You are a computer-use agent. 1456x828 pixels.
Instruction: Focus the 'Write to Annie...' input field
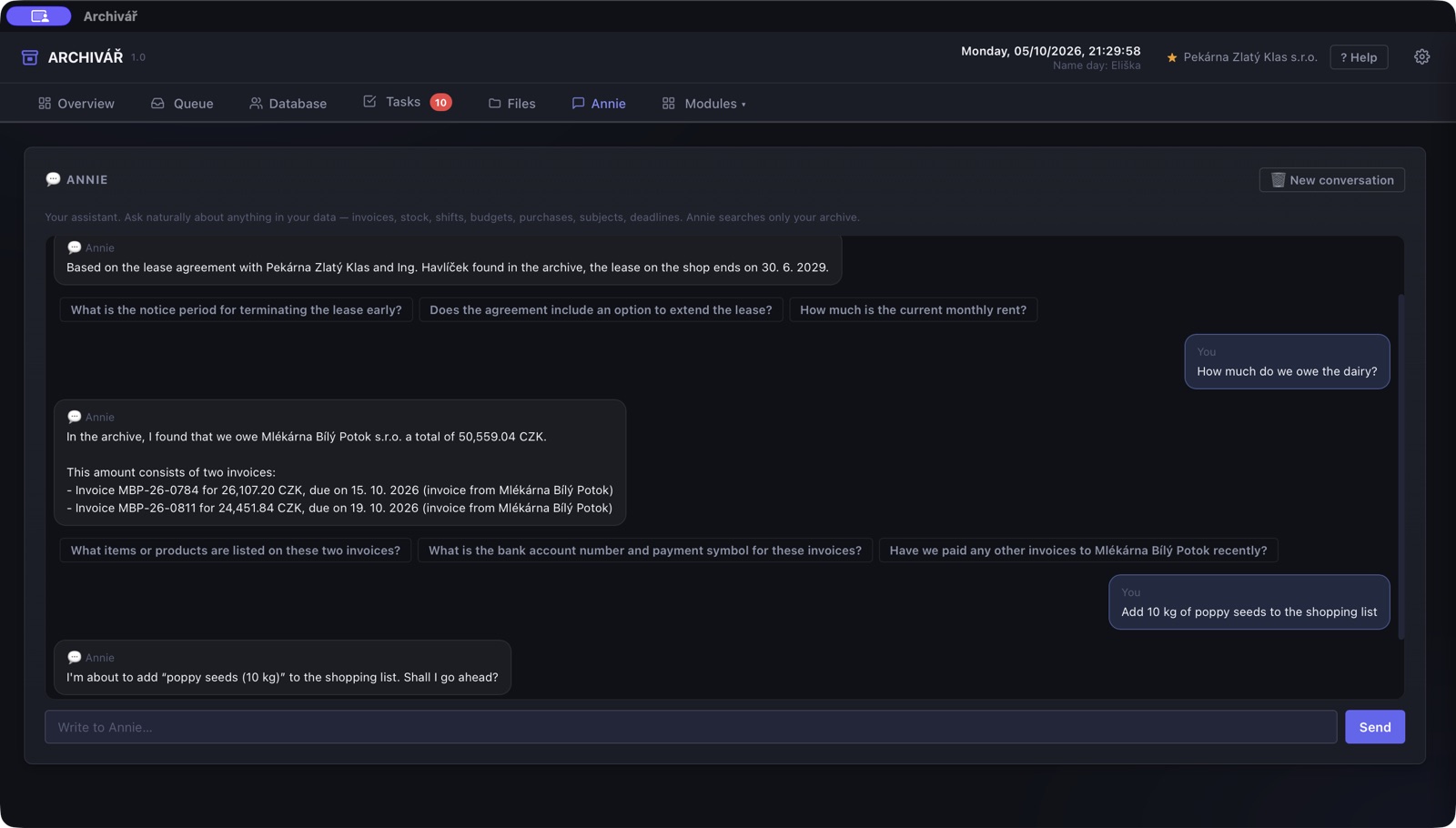coord(691,727)
